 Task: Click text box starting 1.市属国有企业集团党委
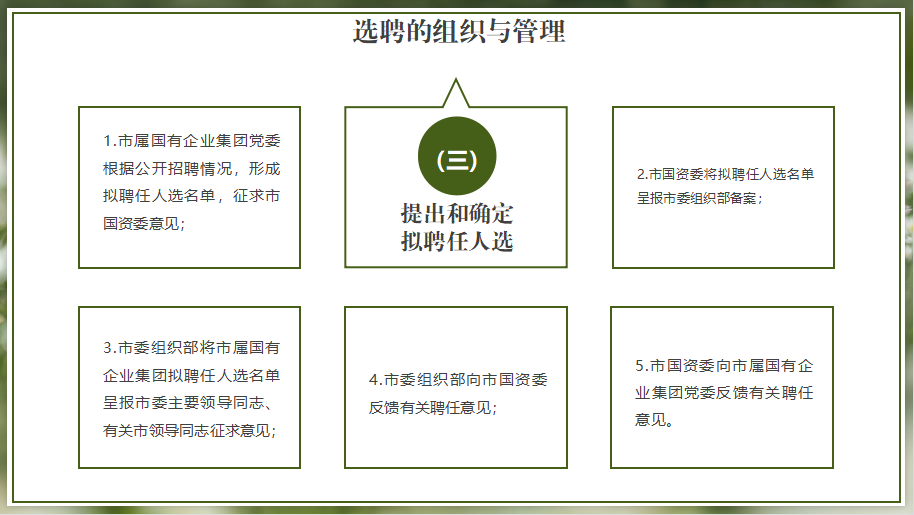tap(189, 188)
